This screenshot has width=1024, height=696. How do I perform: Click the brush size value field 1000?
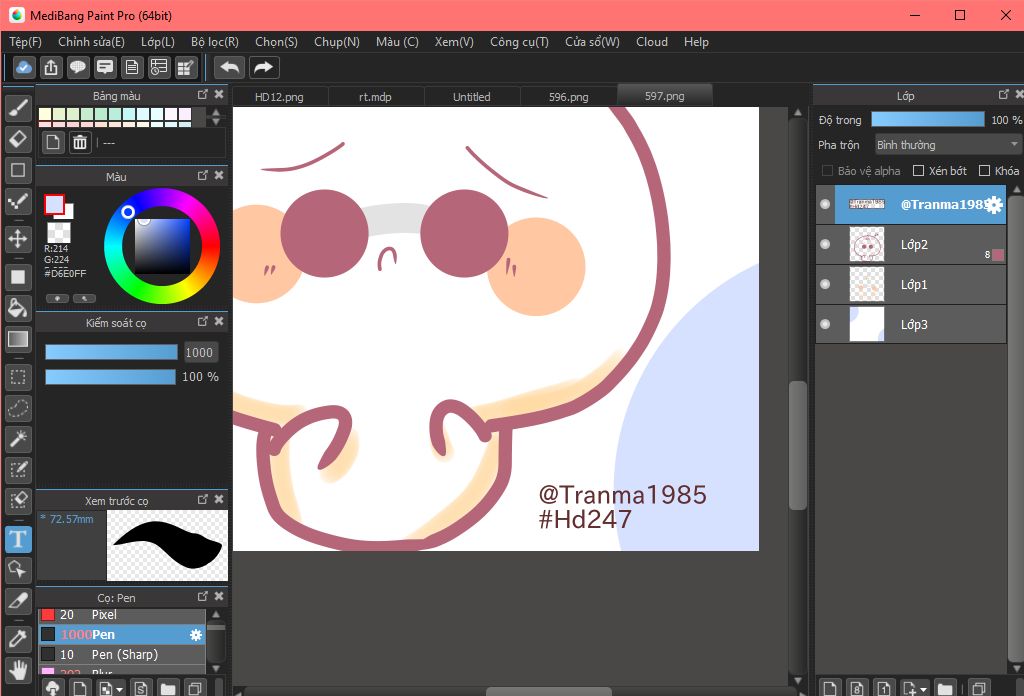pyautogui.click(x=199, y=353)
